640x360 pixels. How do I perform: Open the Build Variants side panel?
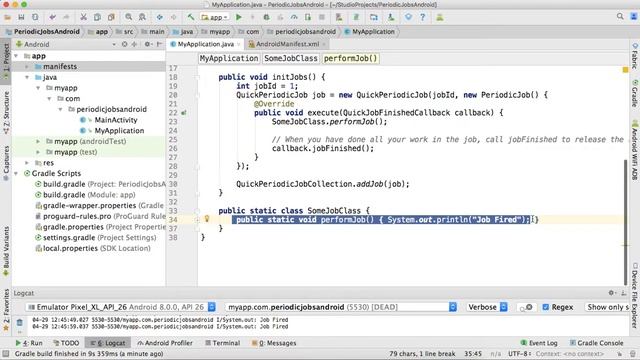click(6, 251)
